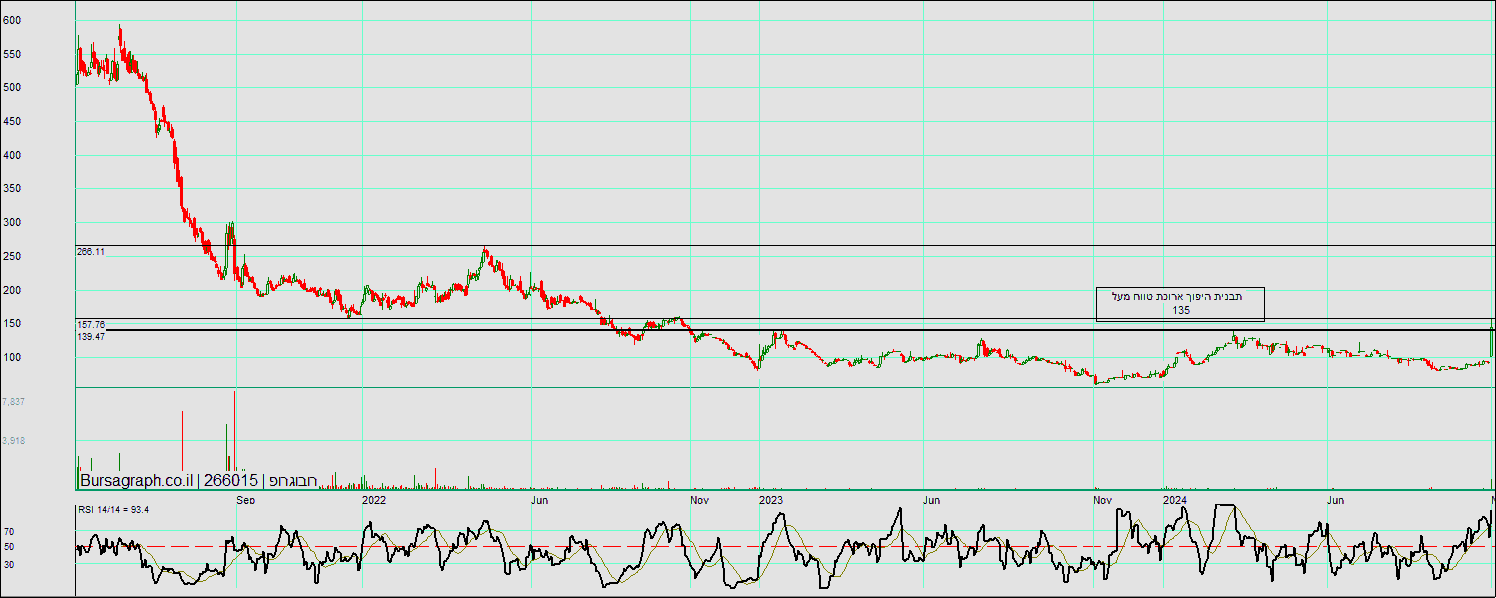This screenshot has height=598, width=1496.
Task: Click the 300 price axis label
Action: click(12, 223)
